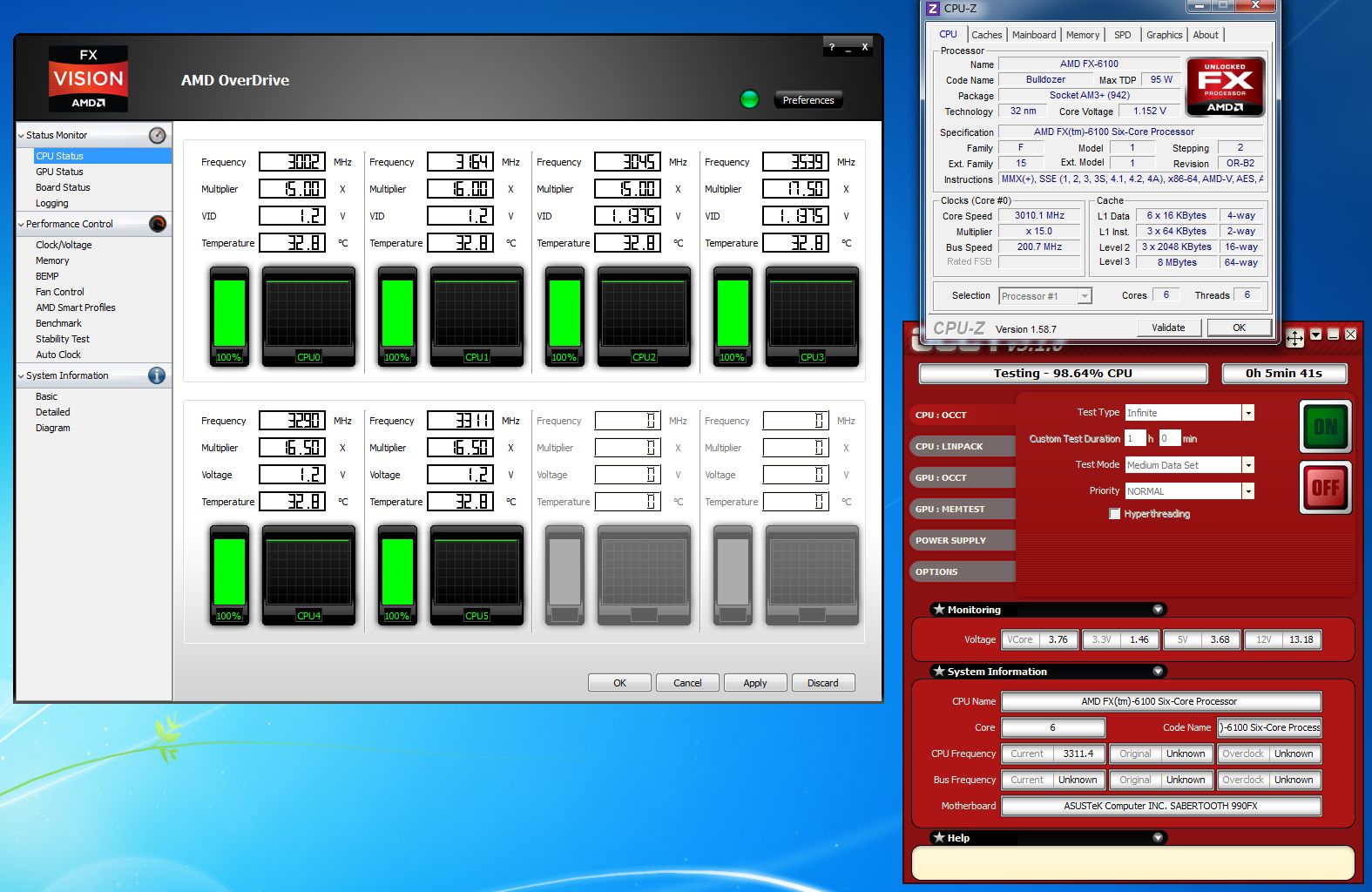Click the FX Vision AMD logo in OverDrive
Screen dimensions: 1372x892
(x=88, y=79)
